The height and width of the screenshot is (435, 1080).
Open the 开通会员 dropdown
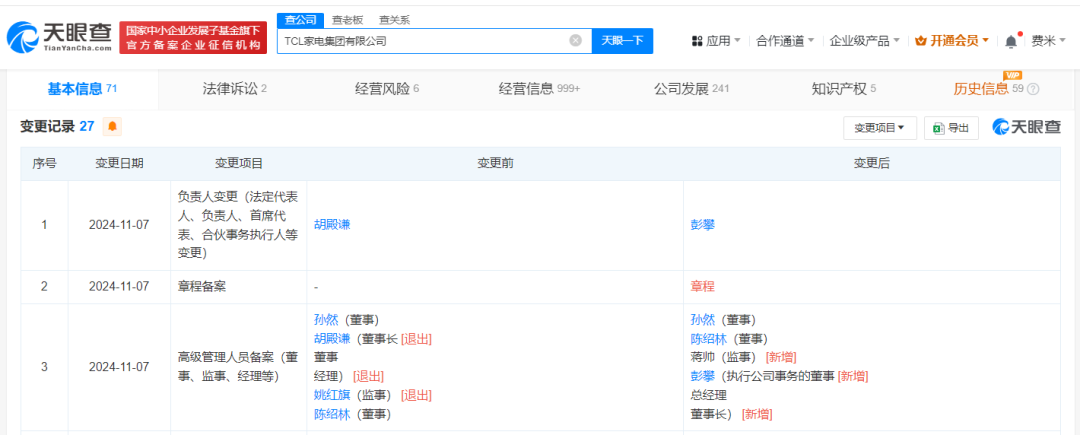tap(953, 41)
